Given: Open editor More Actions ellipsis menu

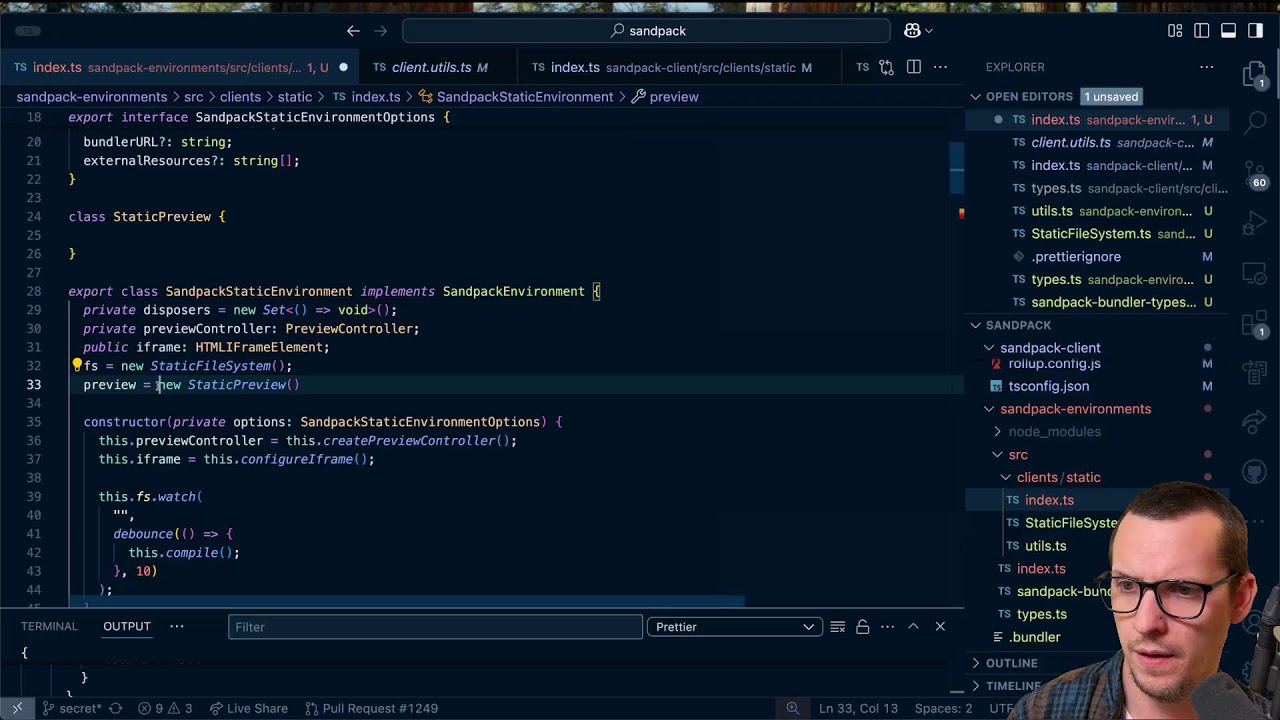Looking at the screenshot, I should click(x=940, y=67).
